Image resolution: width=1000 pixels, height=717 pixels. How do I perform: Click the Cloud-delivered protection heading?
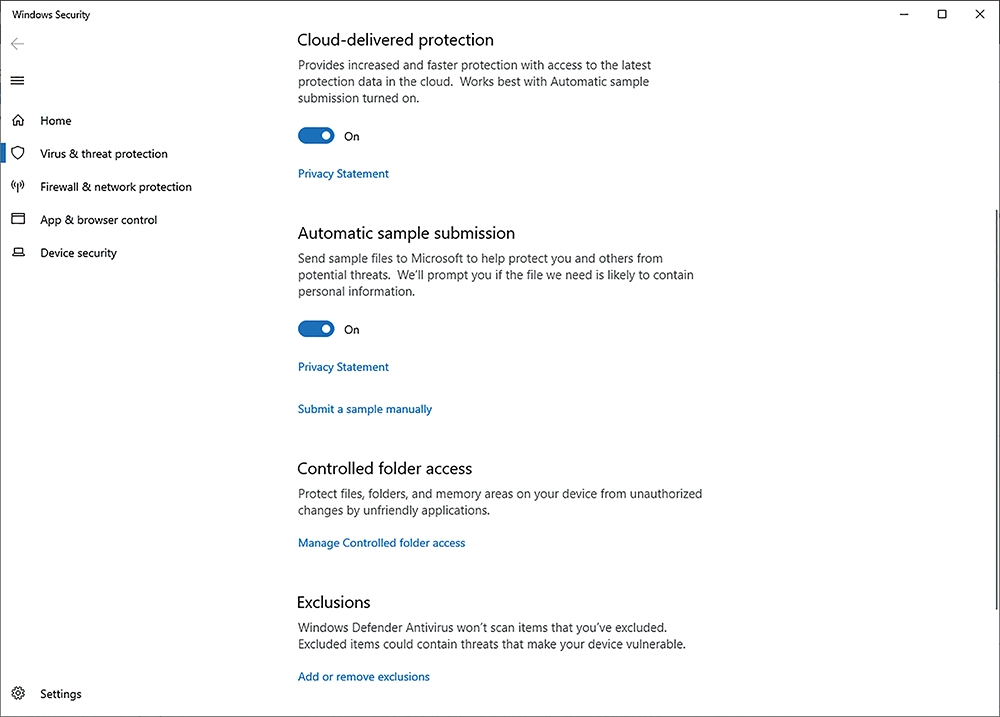point(395,40)
